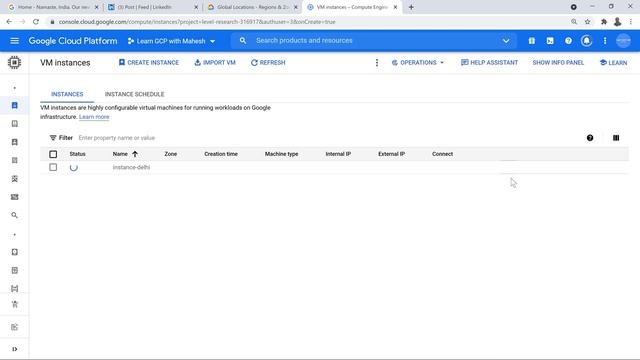Image resolution: width=640 pixels, height=360 pixels.
Task: Click Import VM button
Action: pyautogui.click(x=215, y=62)
